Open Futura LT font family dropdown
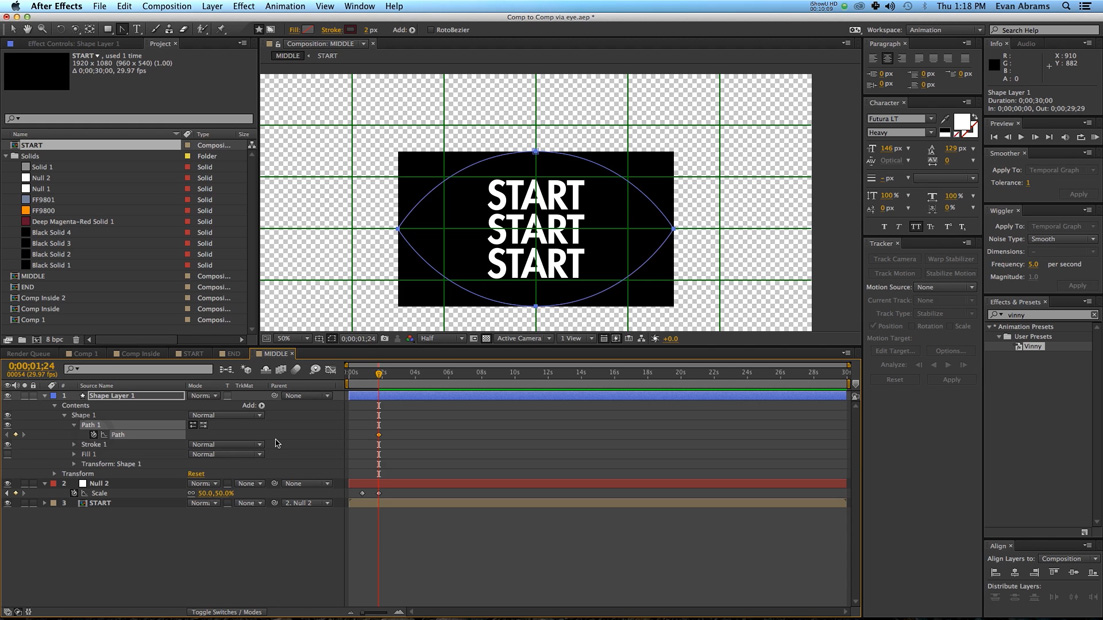This screenshot has width=1103, height=620. pyautogui.click(x=900, y=119)
